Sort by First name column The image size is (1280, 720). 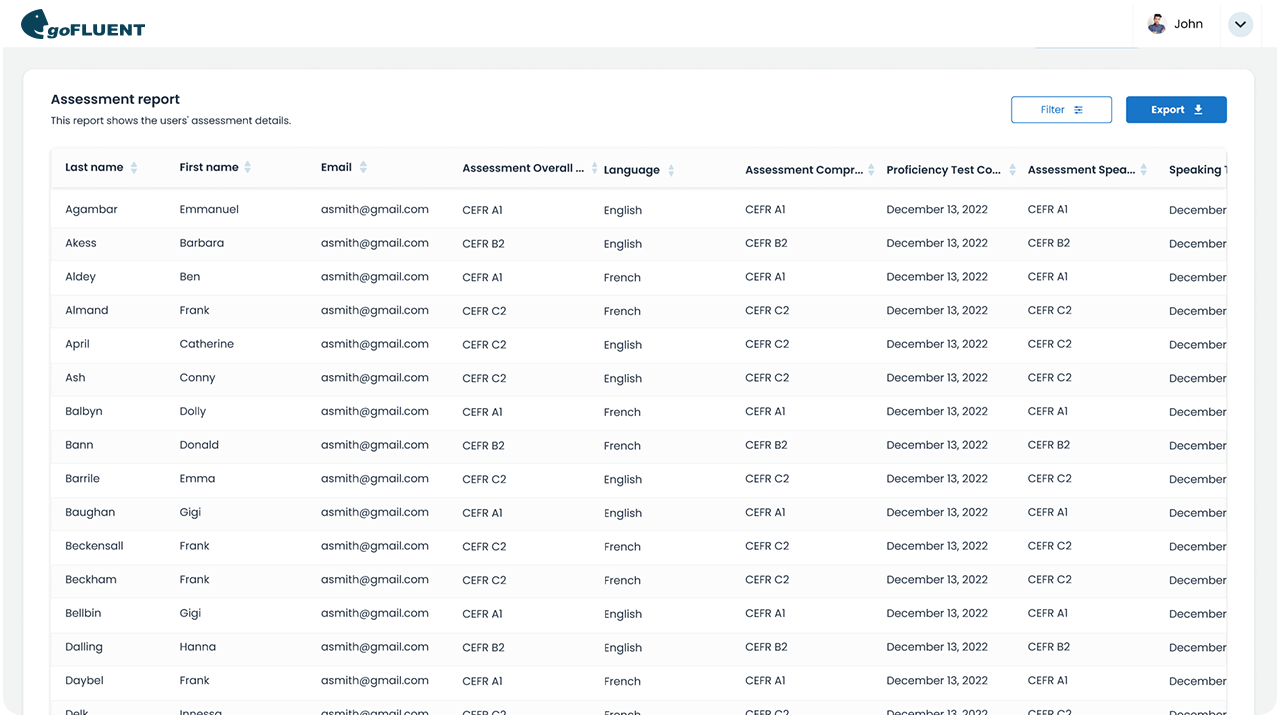(248, 168)
